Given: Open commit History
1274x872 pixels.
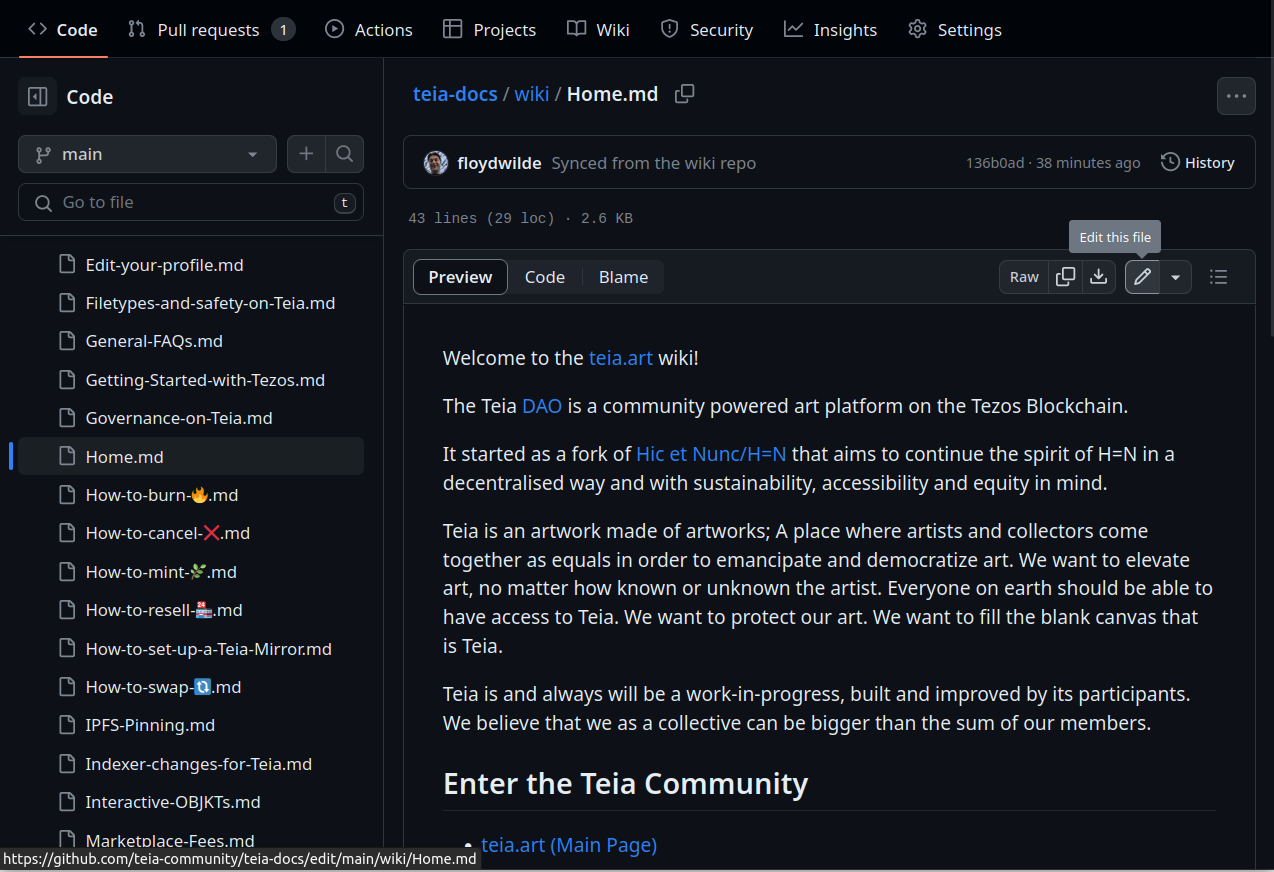Looking at the screenshot, I should (1197, 163).
